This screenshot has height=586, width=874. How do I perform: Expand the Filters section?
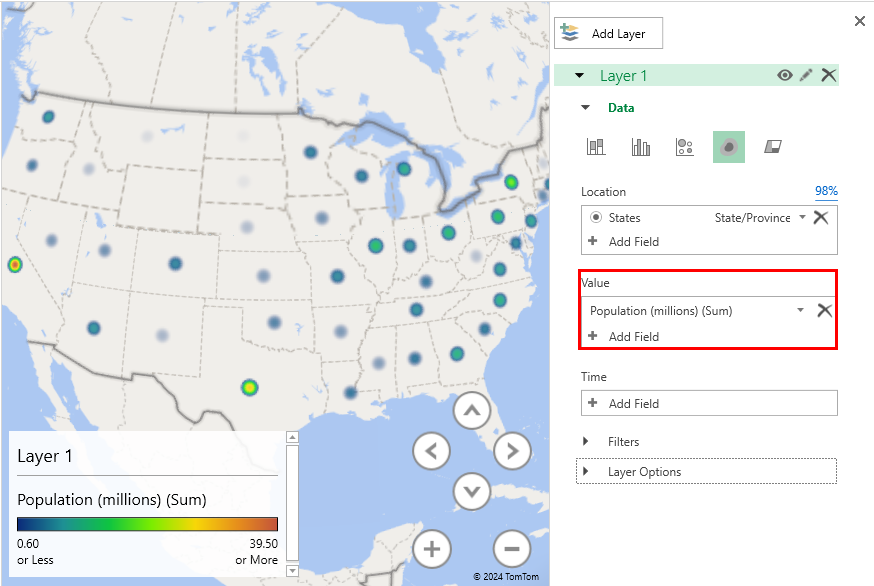585,441
